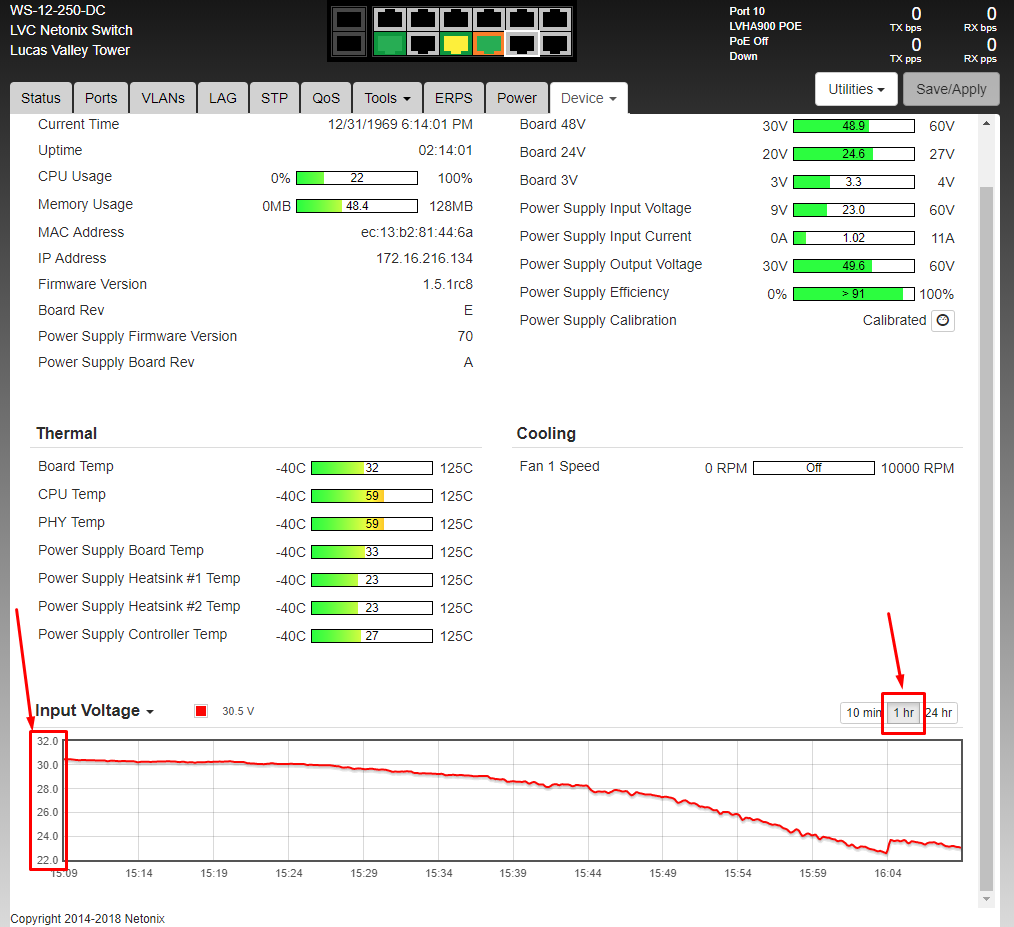Click the lower SFP port icon
The height and width of the screenshot is (927, 1014).
tap(348, 44)
